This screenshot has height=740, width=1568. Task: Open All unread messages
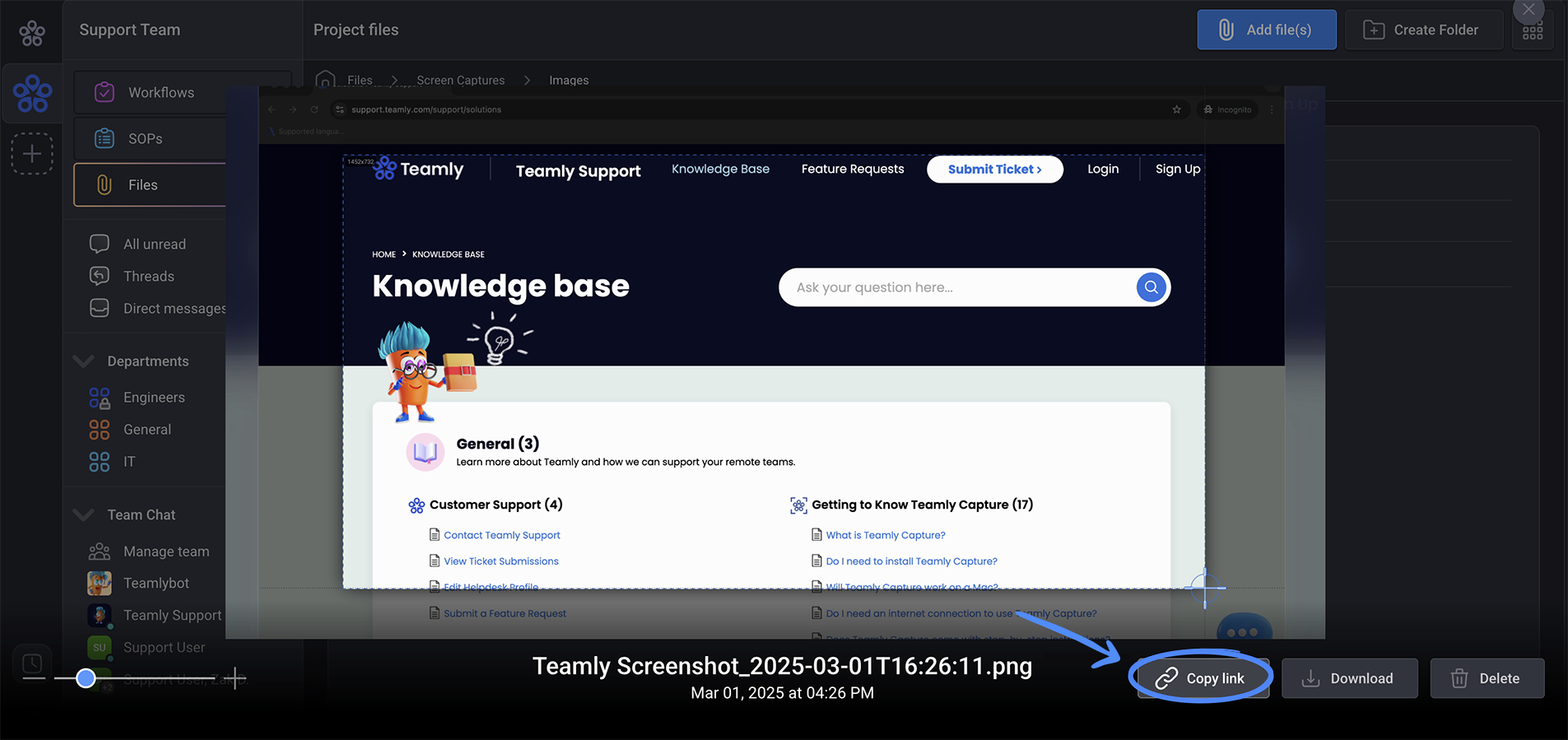point(154,244)
